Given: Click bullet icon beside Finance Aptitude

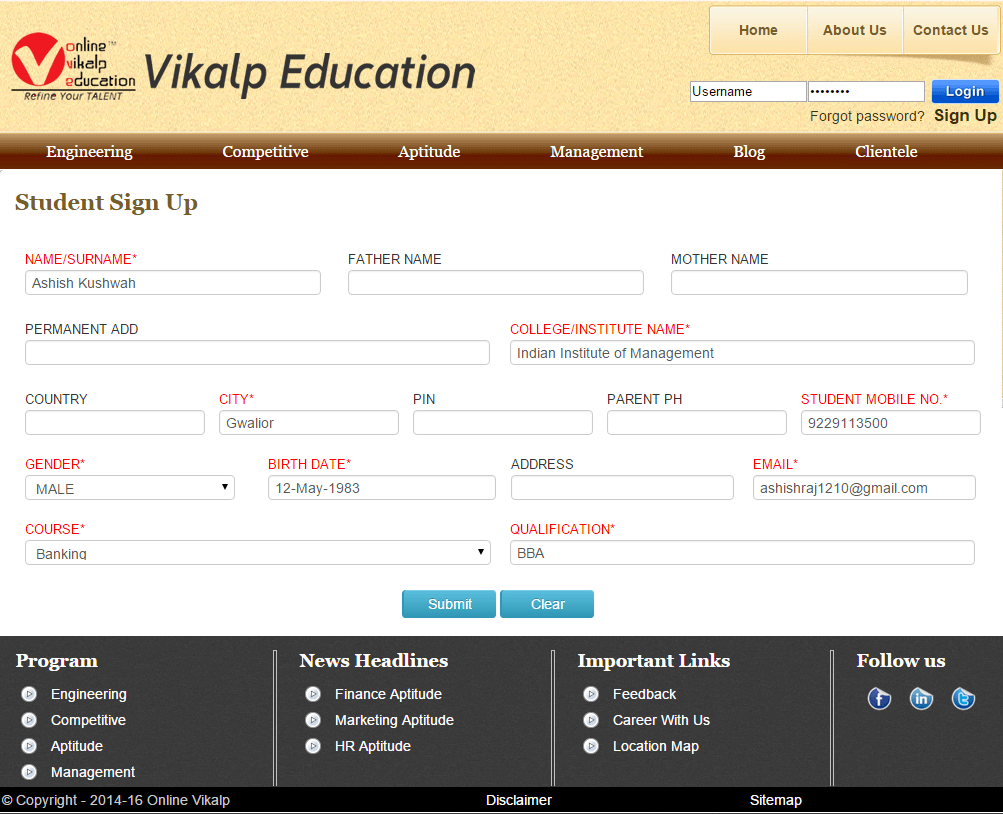Looking at the screenshot, I should click(x=313, y=694).
